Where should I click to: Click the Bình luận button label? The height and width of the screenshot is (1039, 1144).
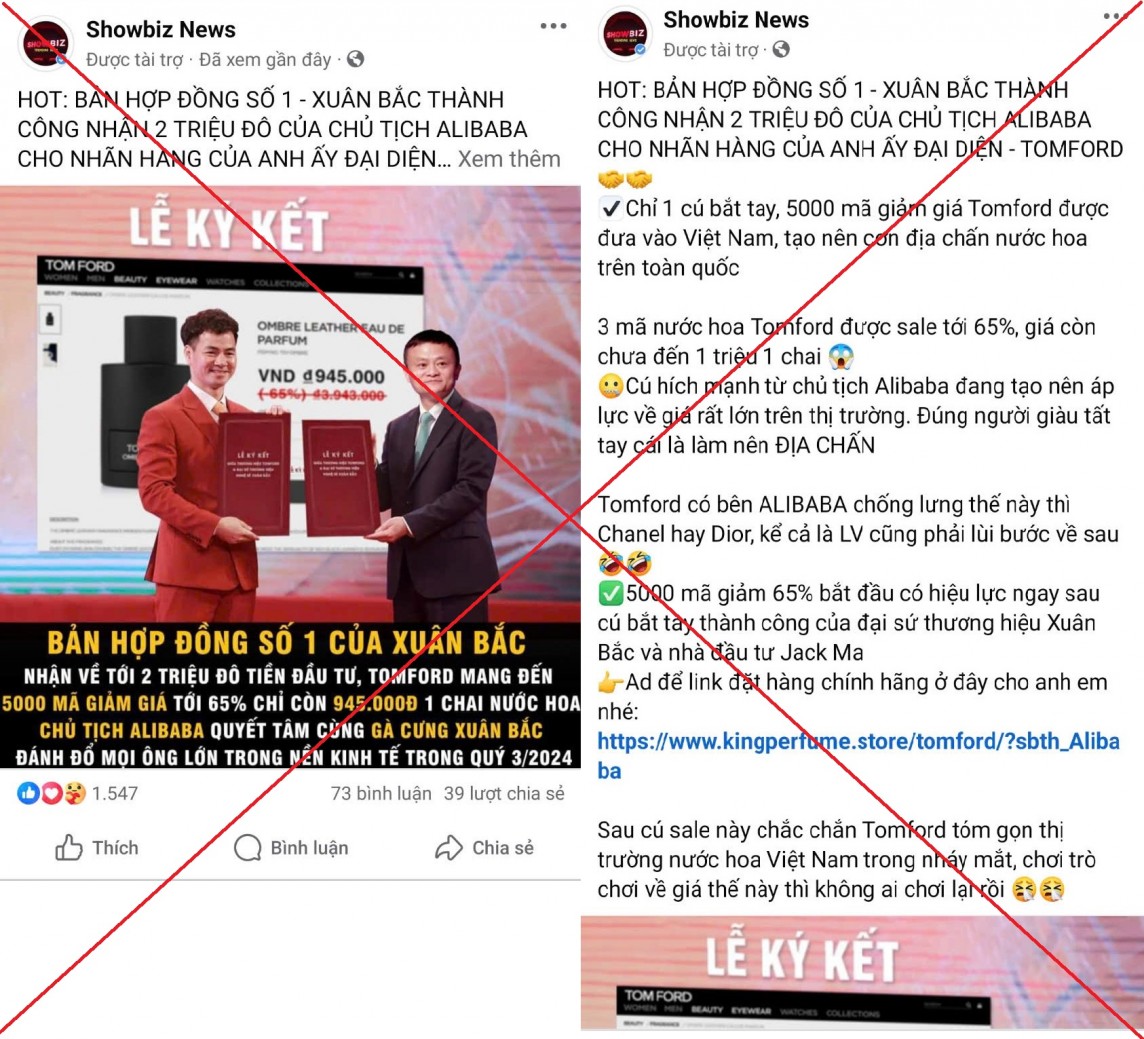pyautogui.click(x=309, y=847)
